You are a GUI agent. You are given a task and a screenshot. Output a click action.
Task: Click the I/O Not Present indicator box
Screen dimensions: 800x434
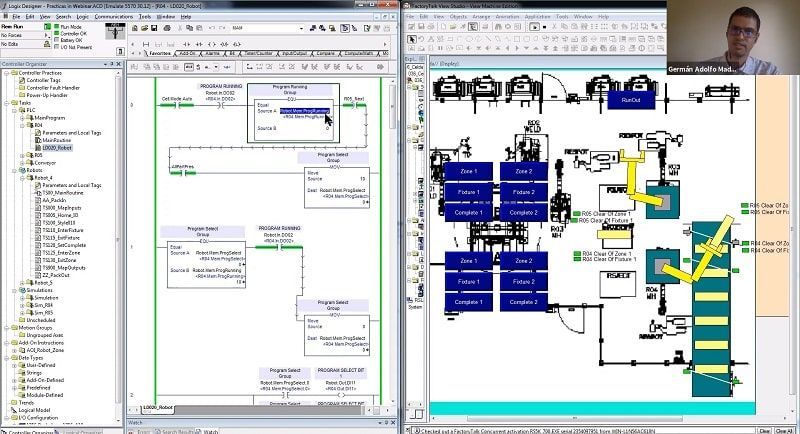[57, 46]
